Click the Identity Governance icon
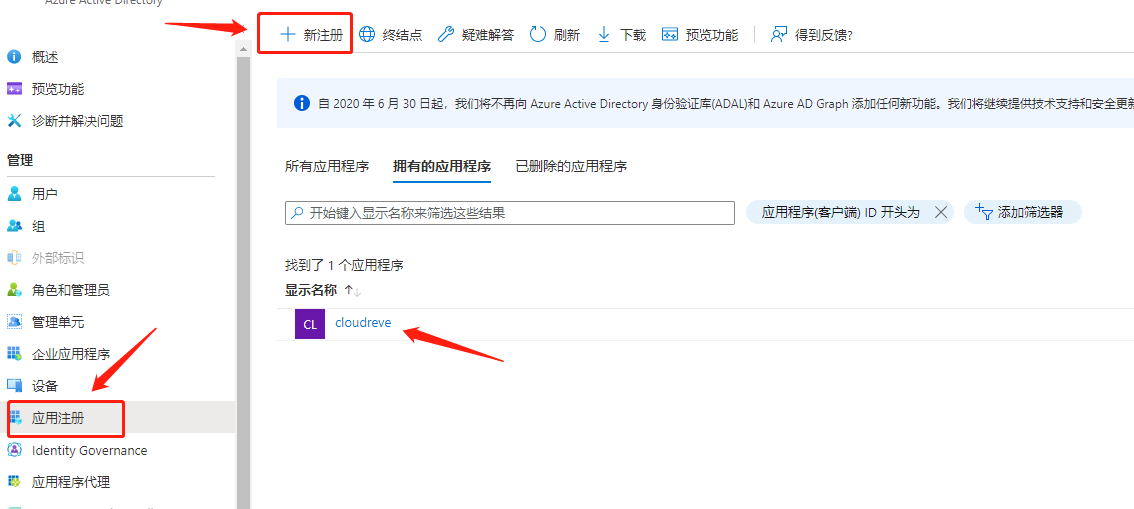Screen dimensions: 1134x509 [x=14, y=450]
